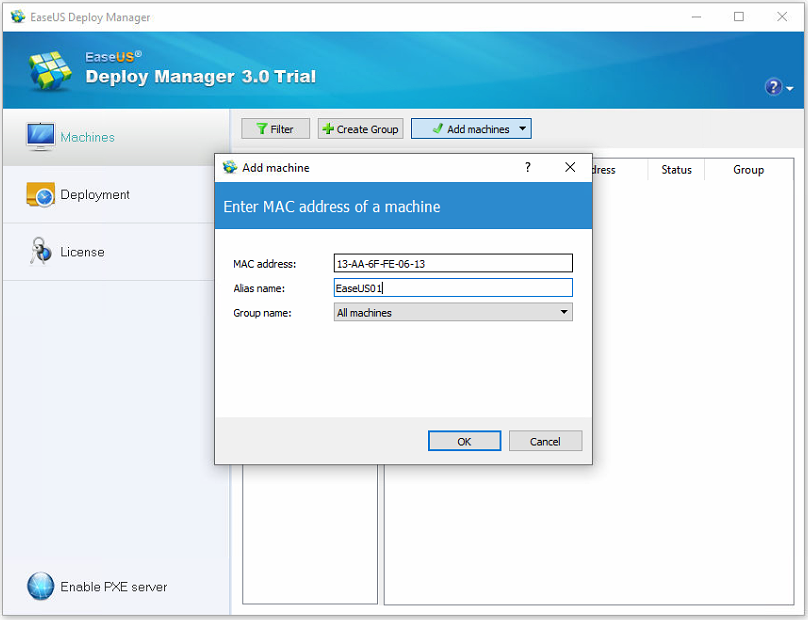The width and height of the screenshot is (808, 620).
Task: Click the 'Group name:' label
Action: [x=262, y=313]
